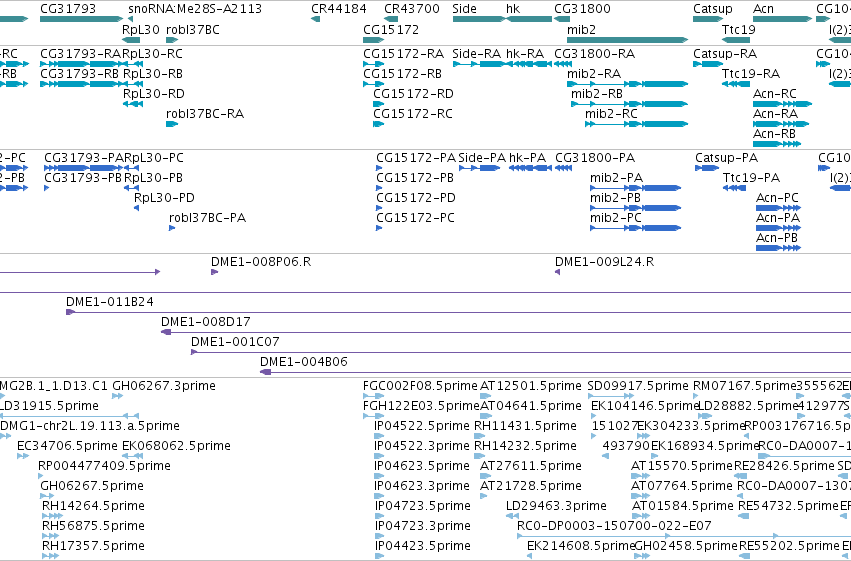This screenshot has height=561, width=851.
Task: Click transcript RpL30-RD
Action: tap(154, 93)
